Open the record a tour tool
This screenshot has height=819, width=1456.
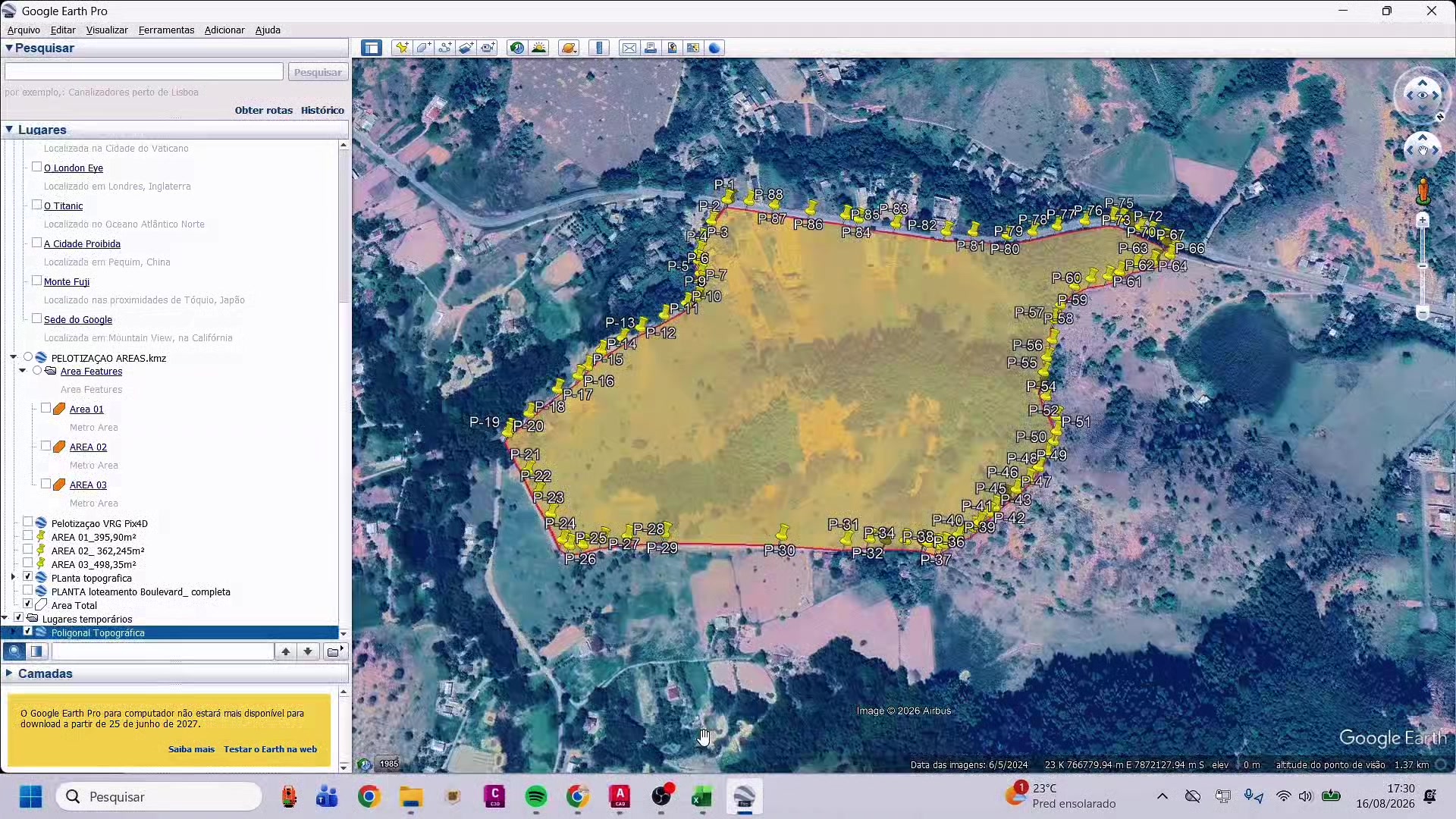pos(488,48)
